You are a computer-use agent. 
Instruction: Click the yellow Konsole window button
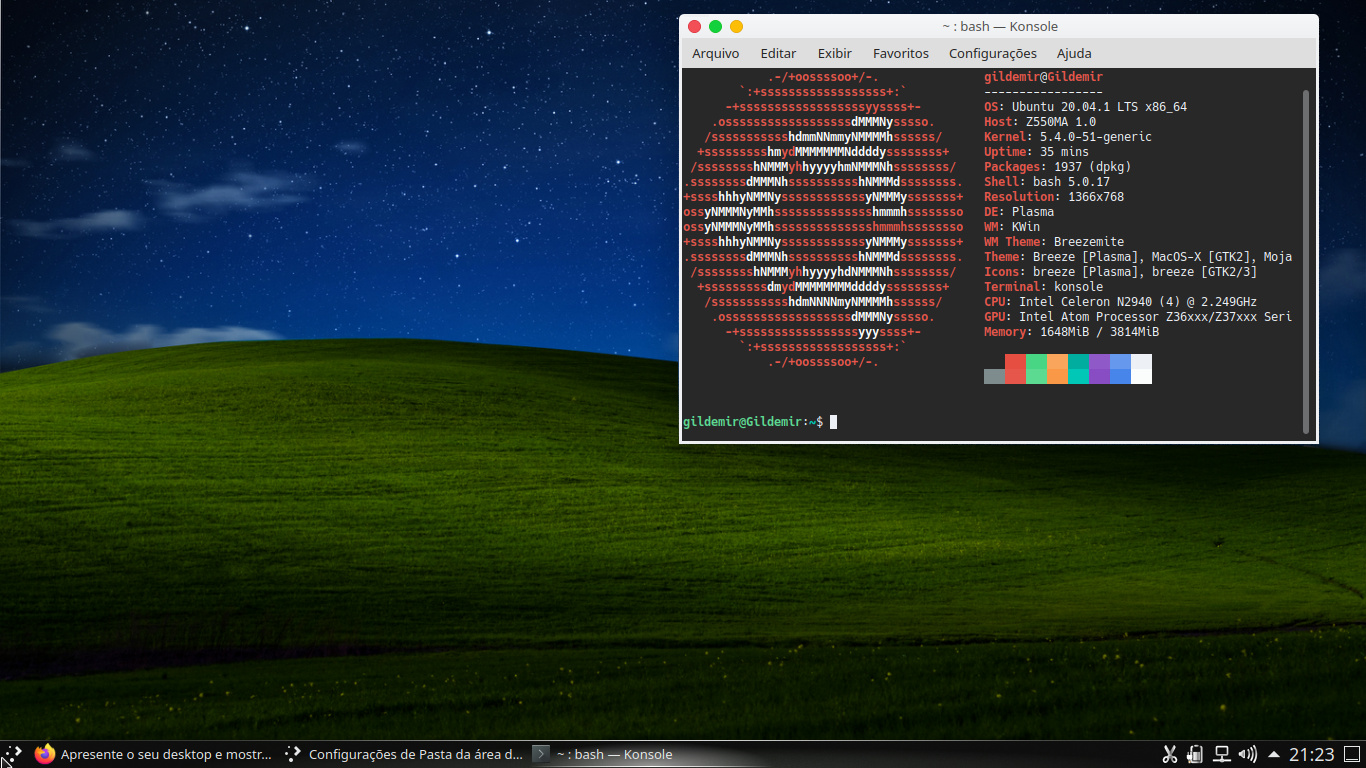737,27
